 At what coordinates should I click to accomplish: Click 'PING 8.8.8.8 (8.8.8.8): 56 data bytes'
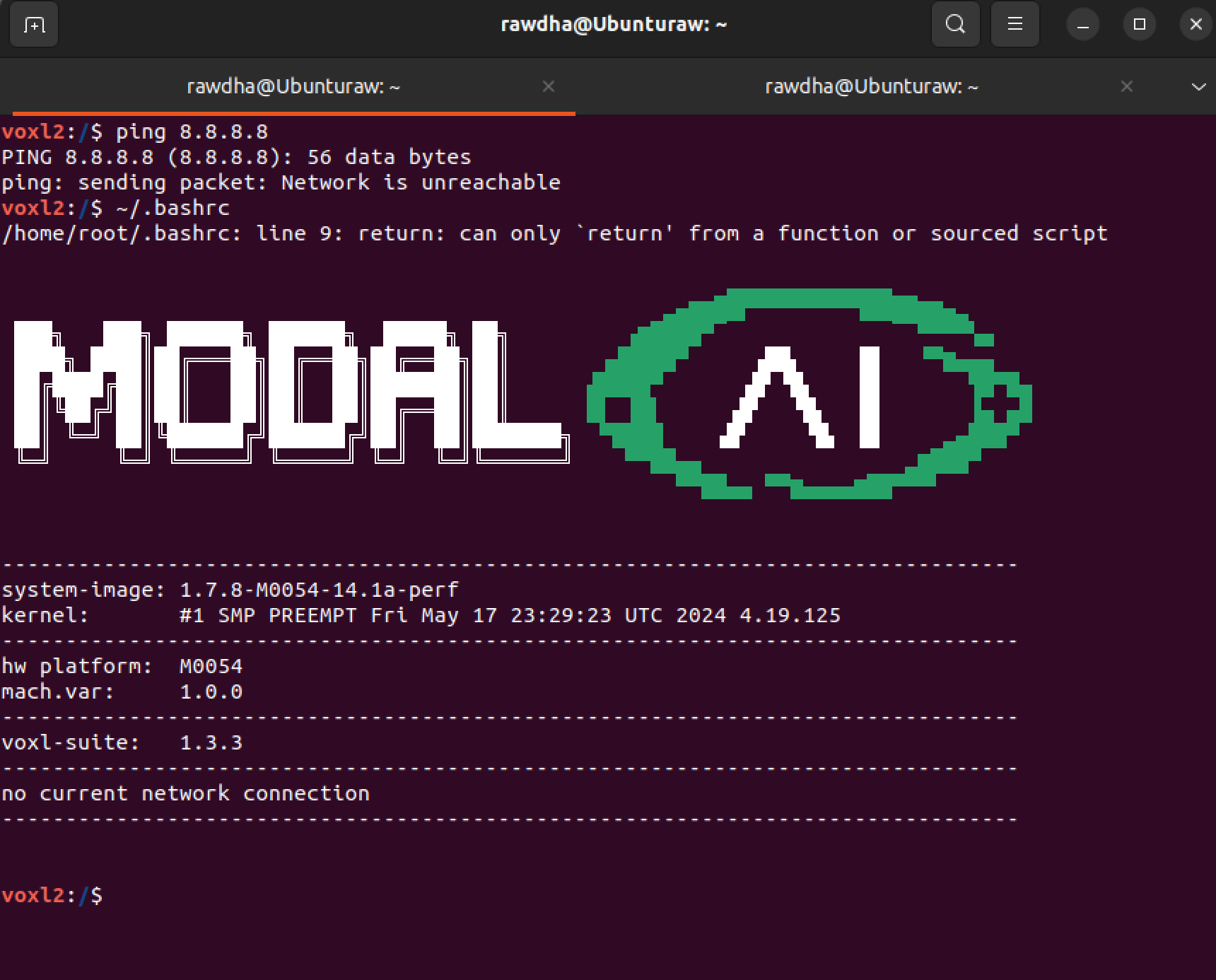click(x=236, y=157)
